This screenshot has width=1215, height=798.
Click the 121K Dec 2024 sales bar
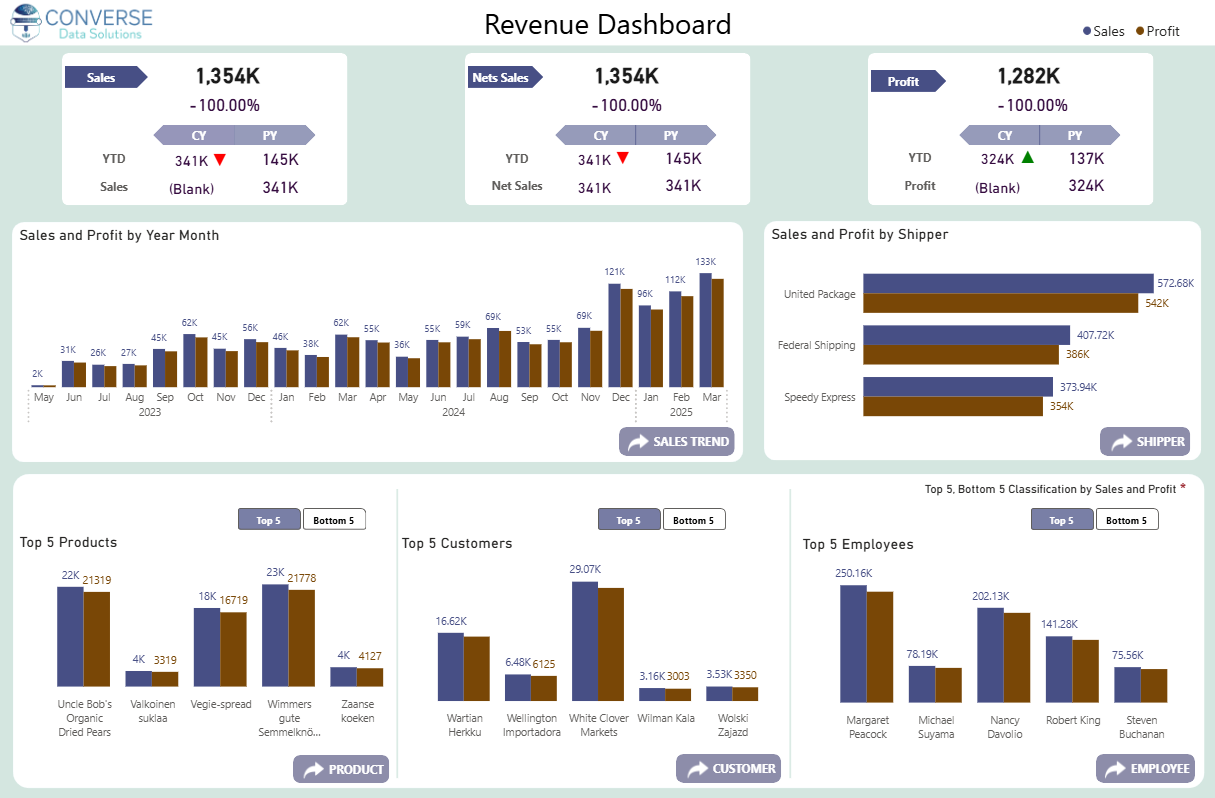(x=614, y=336)
